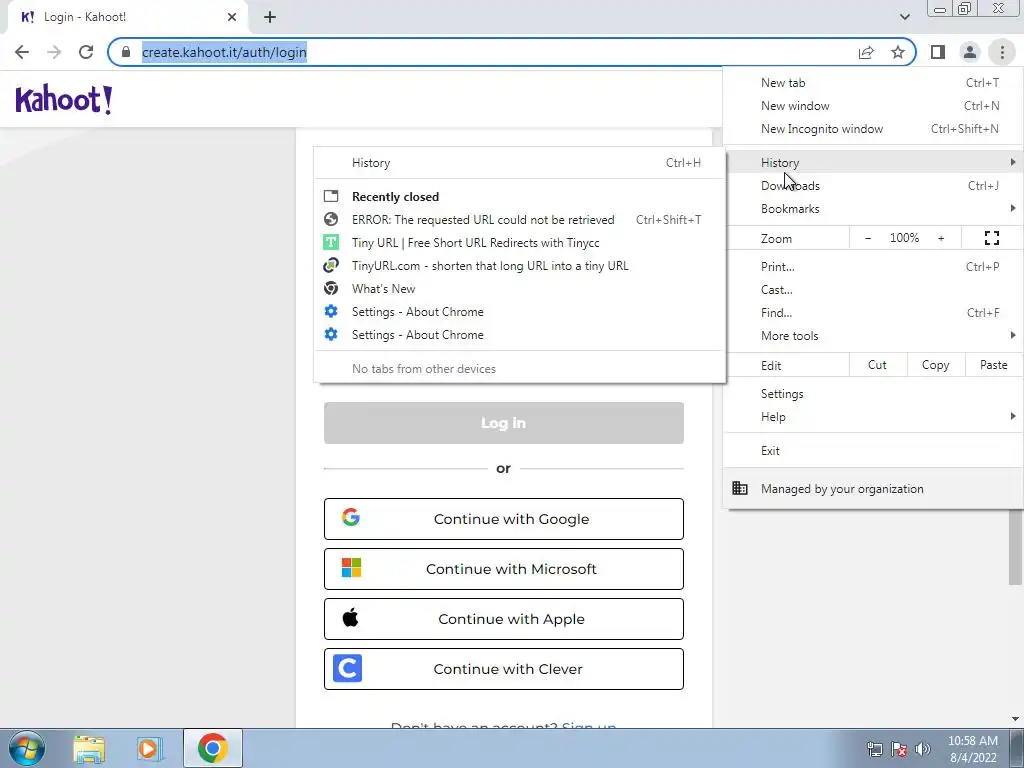Open Windows Media Player from taskbar
Image resolution: width=1024 pixels, height=768 pixels.
150,748
